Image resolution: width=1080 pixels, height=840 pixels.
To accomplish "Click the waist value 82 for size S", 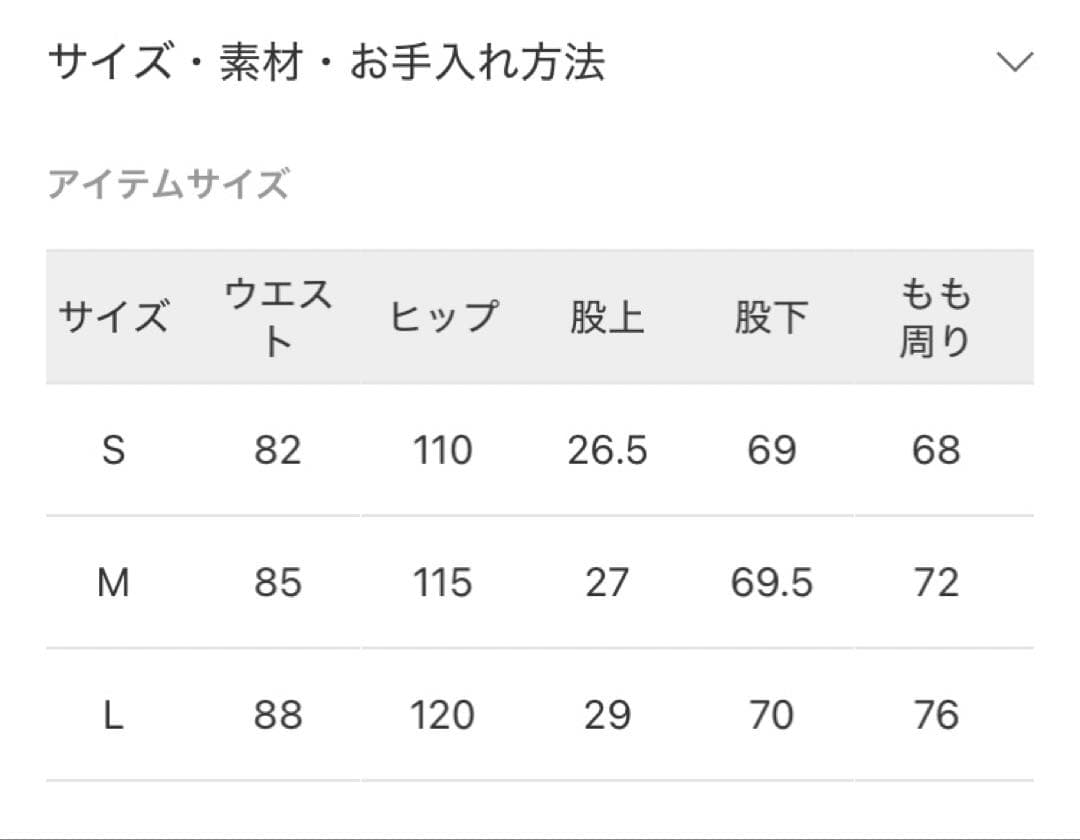I will pyautogui.click(x=277, y=450).
